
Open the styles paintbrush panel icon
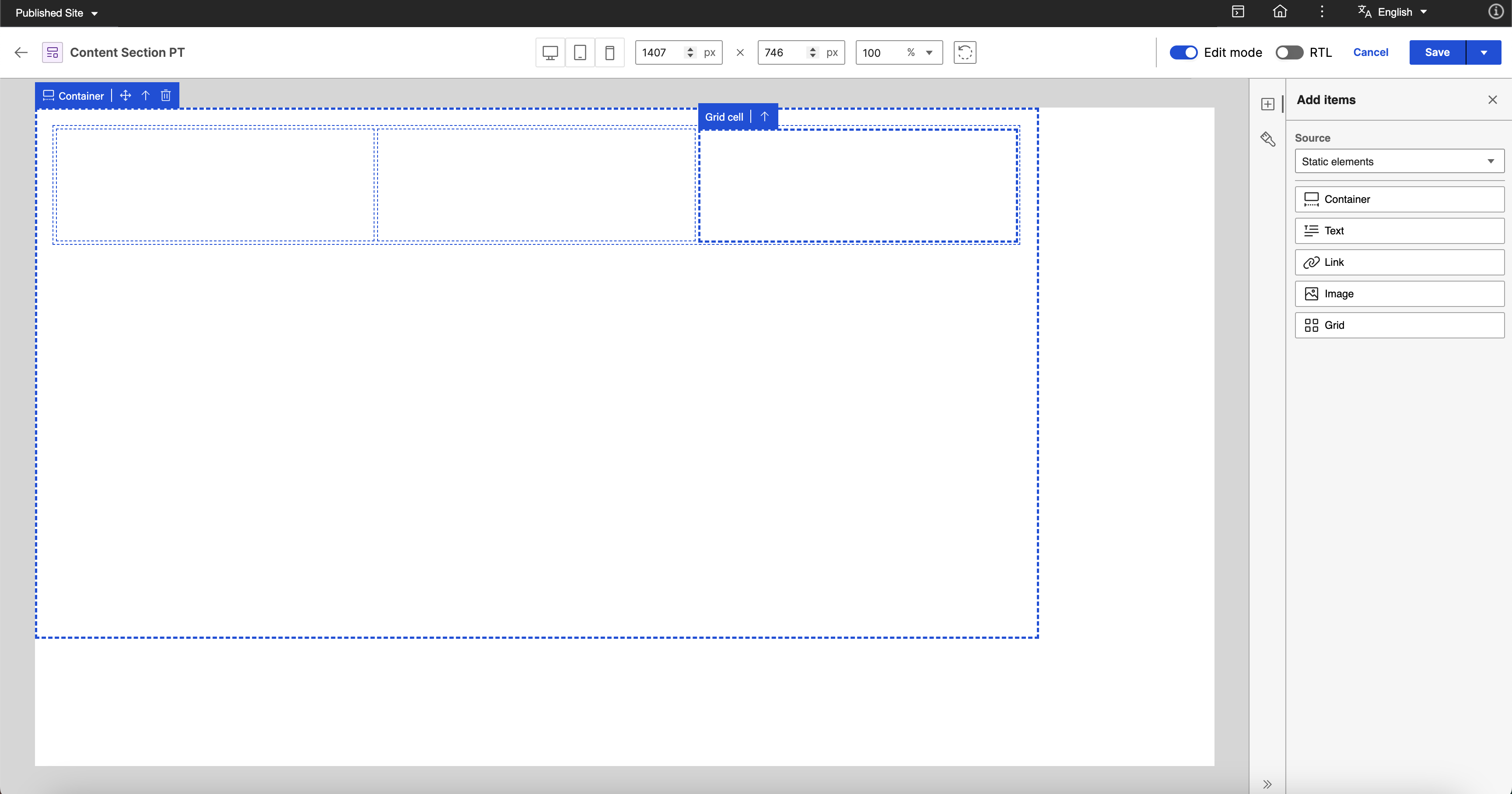[1268, 139]
